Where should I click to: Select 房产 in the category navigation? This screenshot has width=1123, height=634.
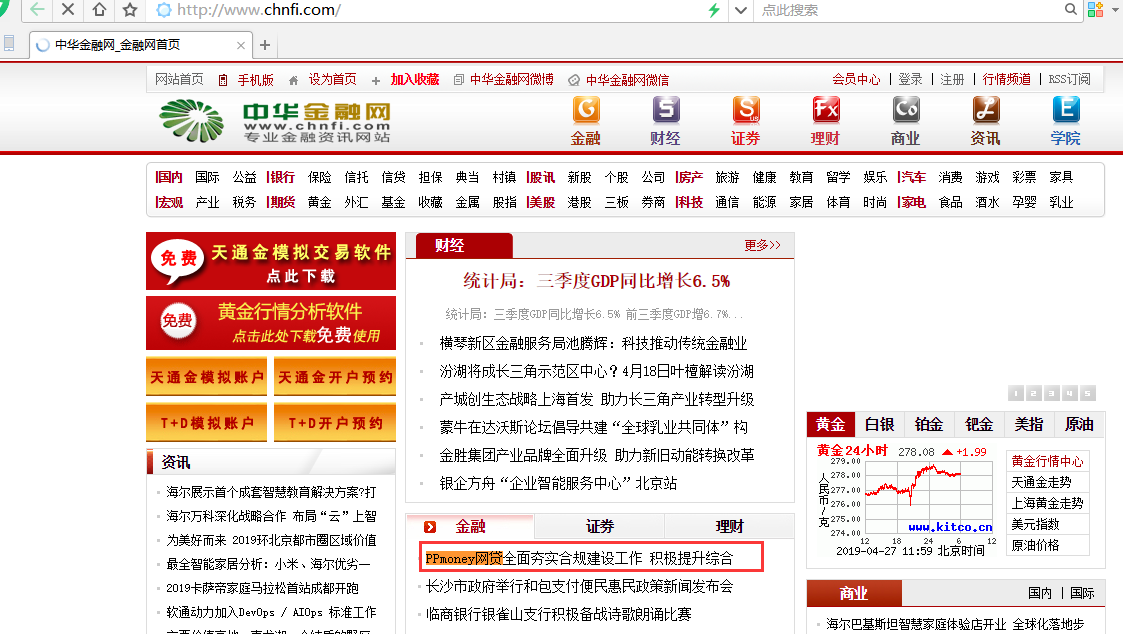point(690,177)
